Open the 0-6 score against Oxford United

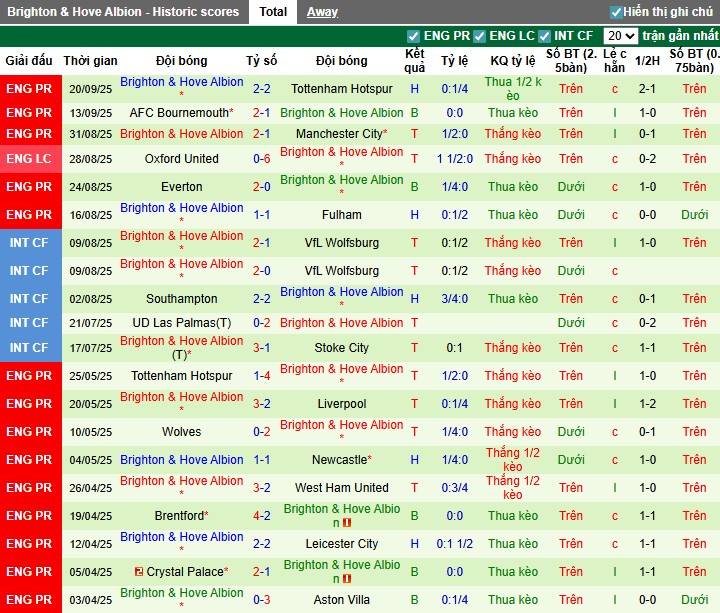tap(261, 159)
